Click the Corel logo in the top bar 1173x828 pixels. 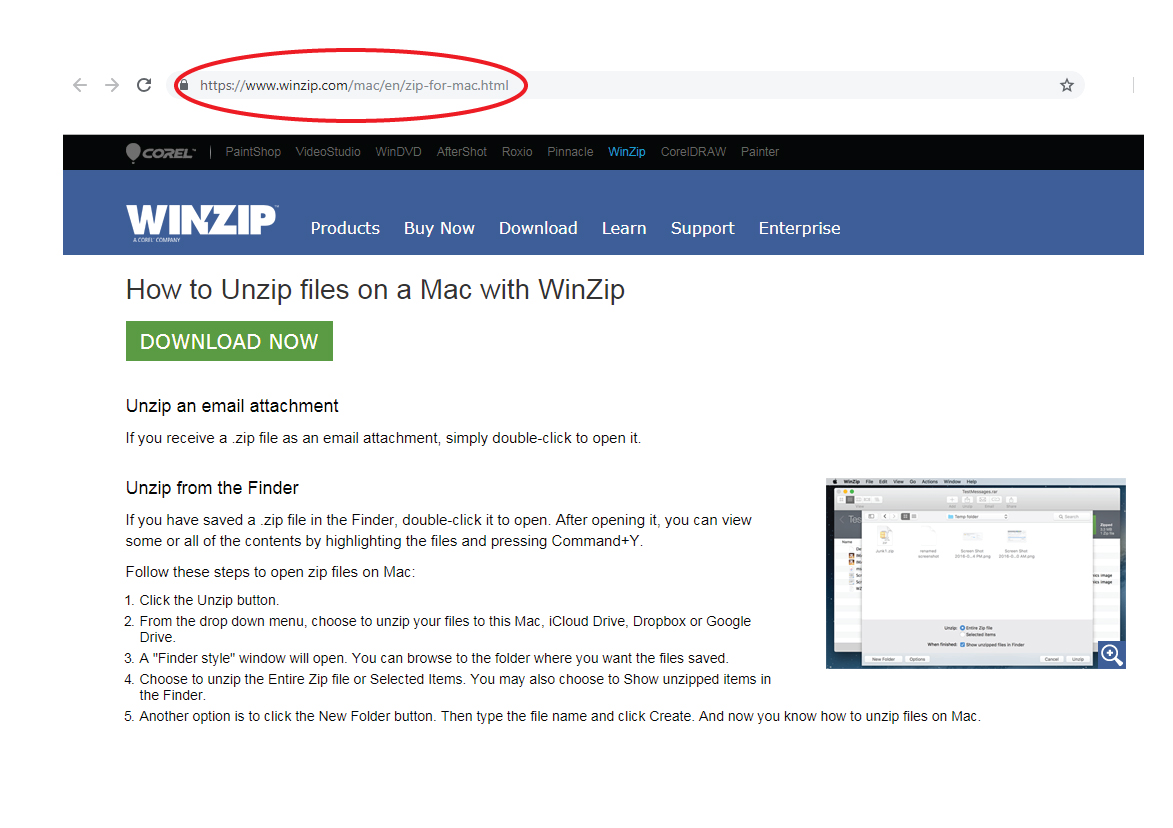(x=161, y=153)
